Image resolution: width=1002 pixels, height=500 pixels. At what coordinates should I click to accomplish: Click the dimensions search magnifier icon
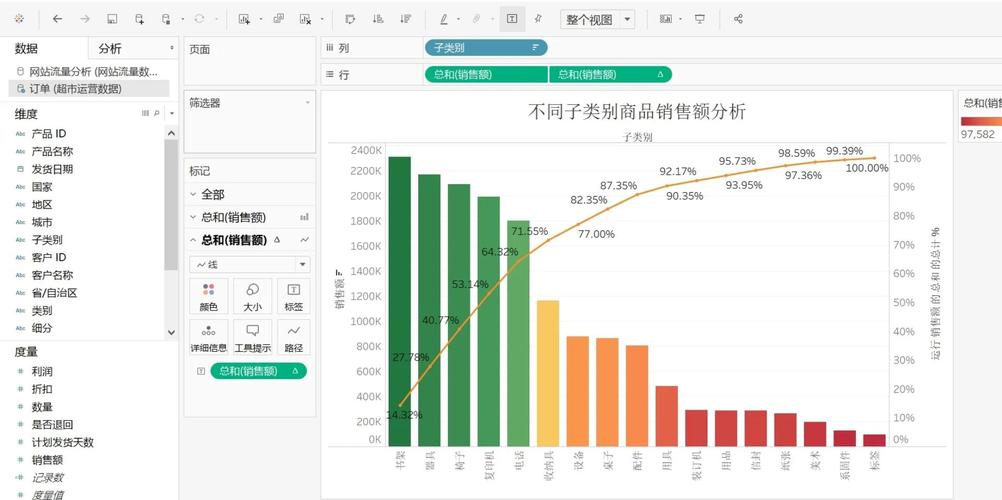point(157,113)
